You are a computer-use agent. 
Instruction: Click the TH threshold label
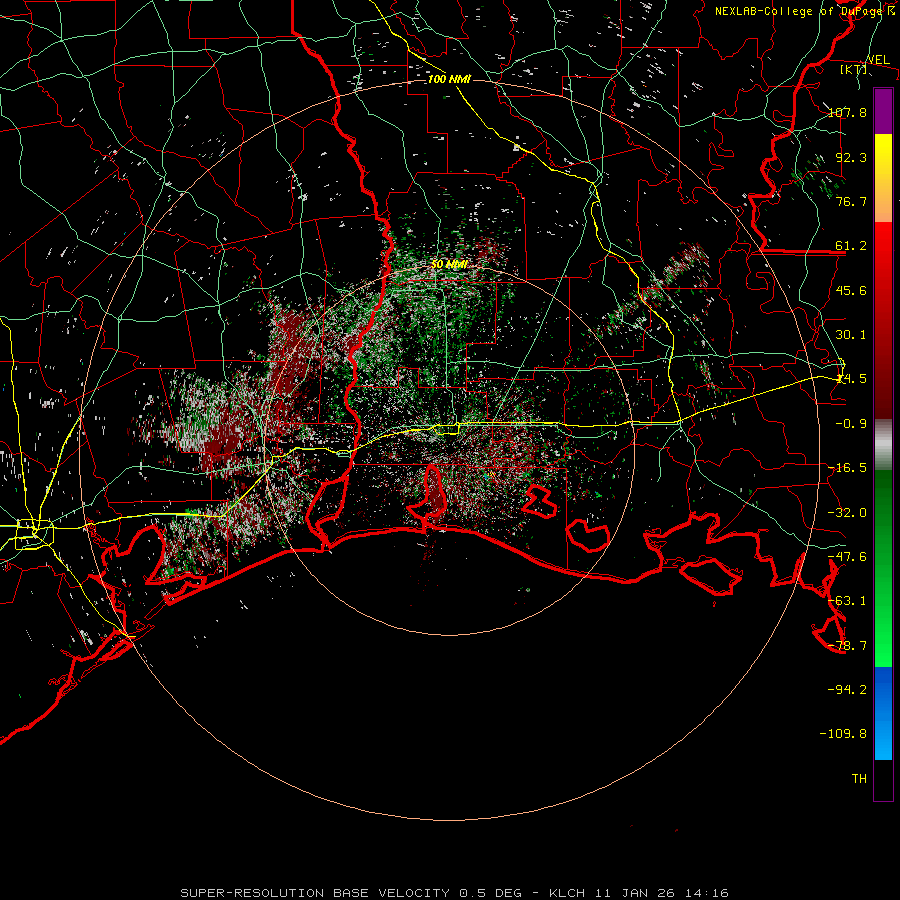coord(859,778)
